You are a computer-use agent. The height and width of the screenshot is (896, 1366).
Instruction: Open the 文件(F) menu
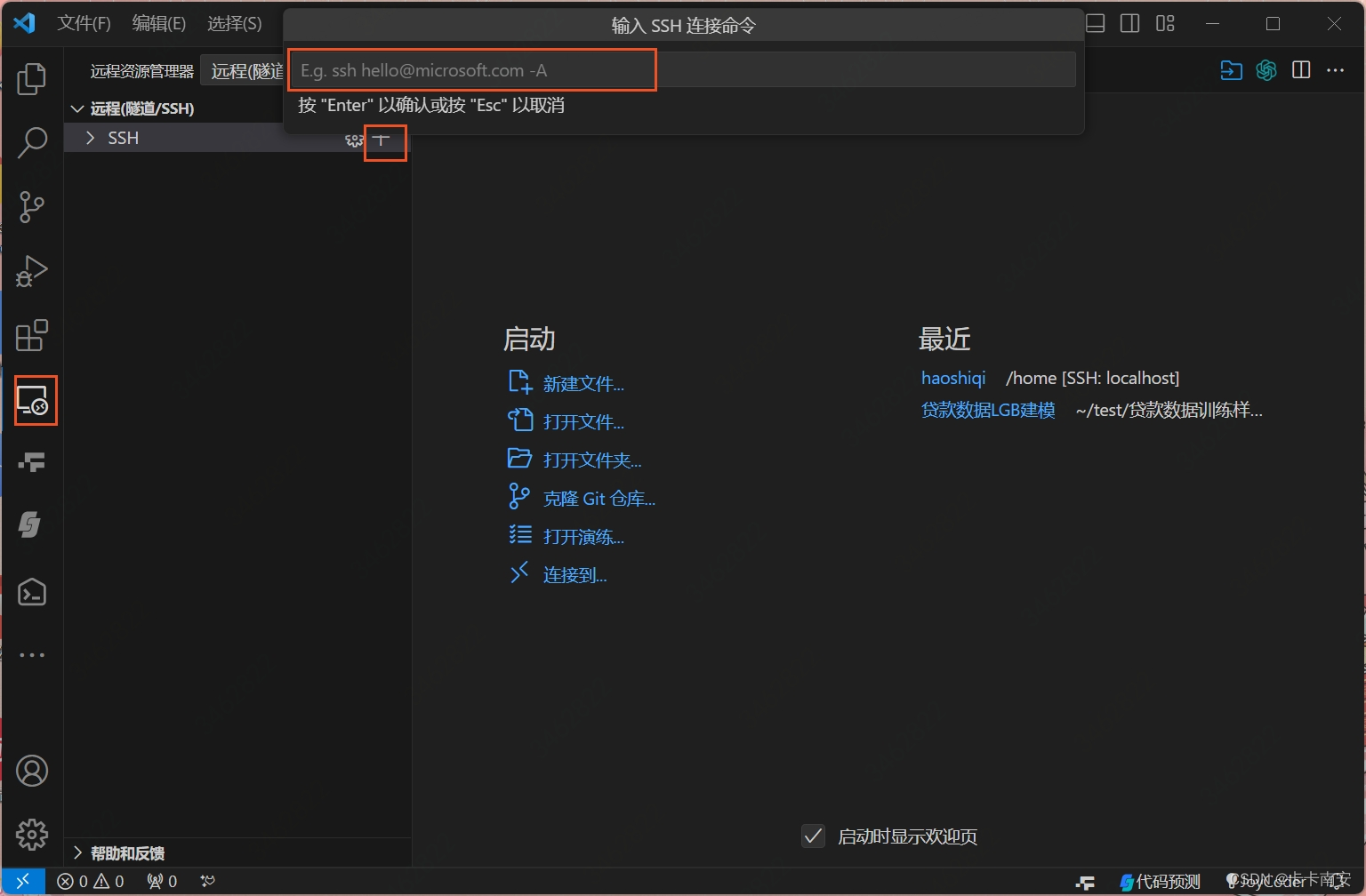pos(84,23)
